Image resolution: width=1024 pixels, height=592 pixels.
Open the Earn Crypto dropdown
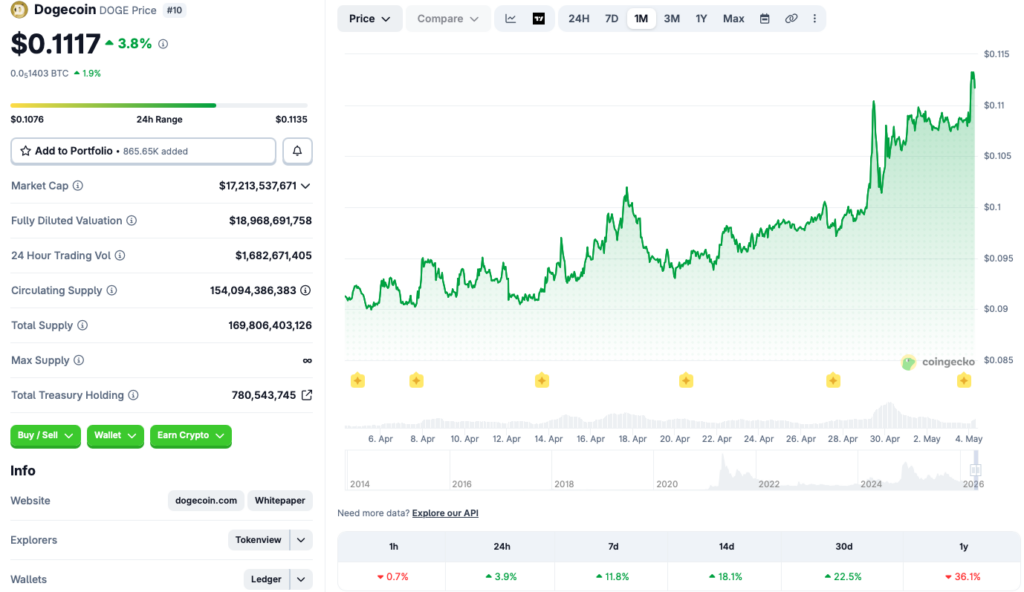point(191,436)
